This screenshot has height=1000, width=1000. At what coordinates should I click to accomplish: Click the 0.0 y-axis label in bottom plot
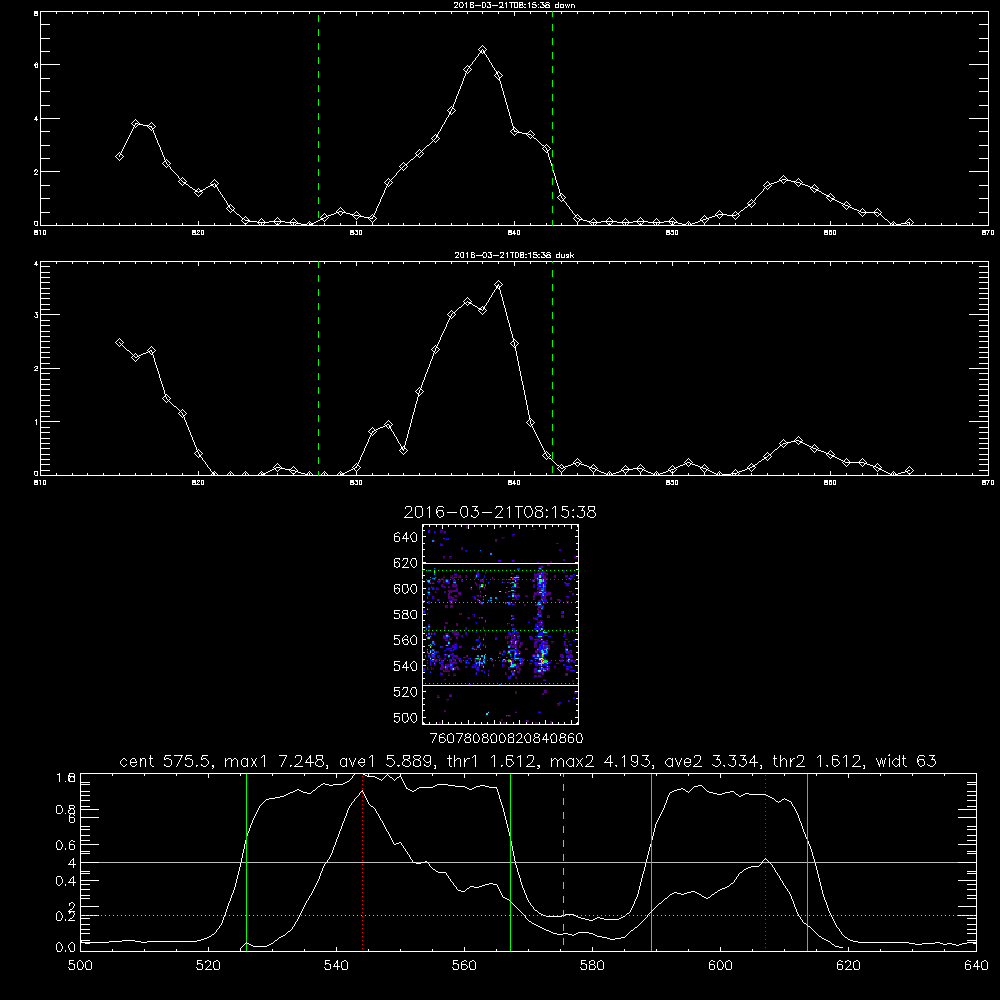66,948
